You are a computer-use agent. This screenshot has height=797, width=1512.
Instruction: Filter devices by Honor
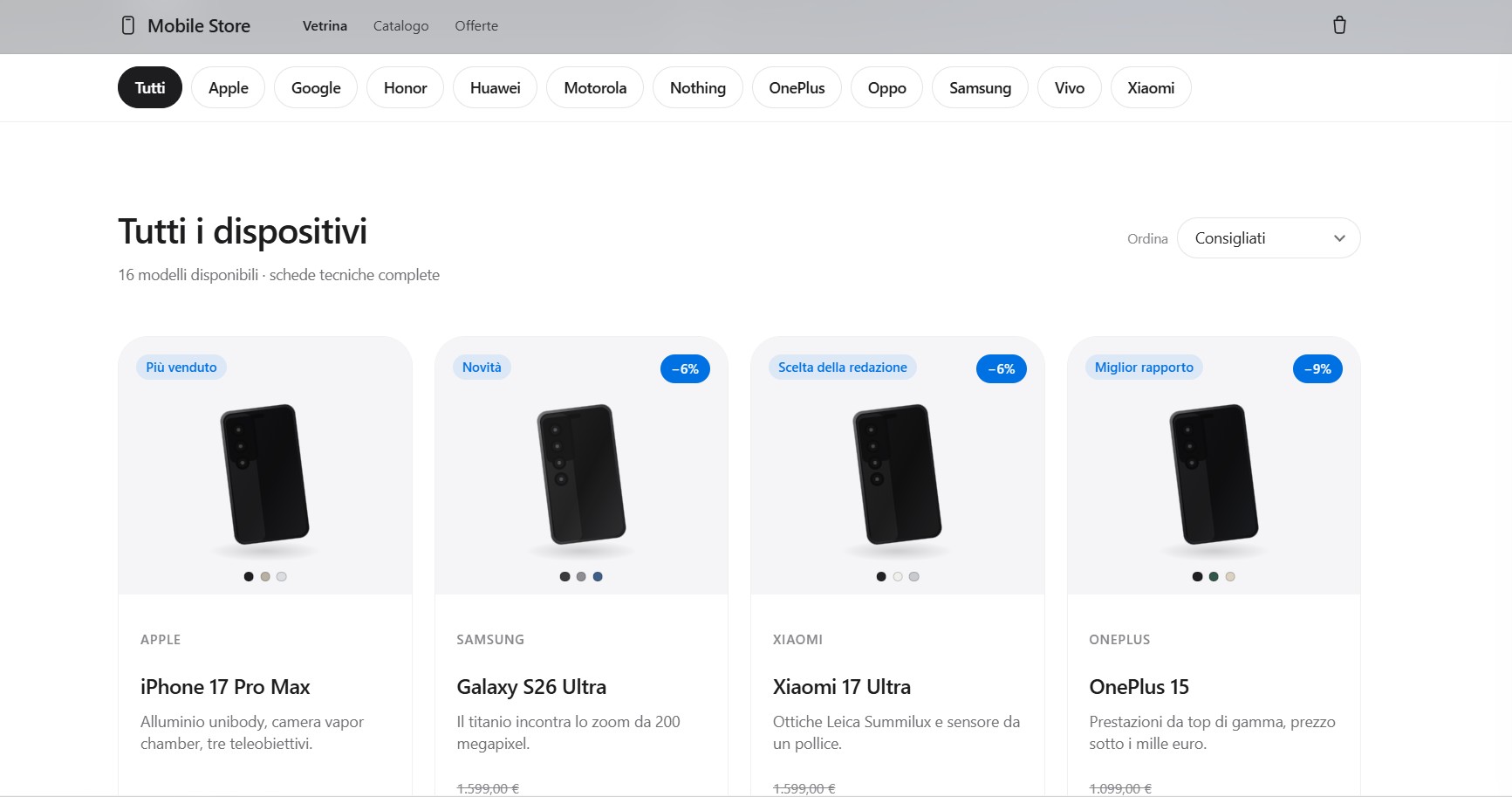pyautogui.click(x=406, y=87)
